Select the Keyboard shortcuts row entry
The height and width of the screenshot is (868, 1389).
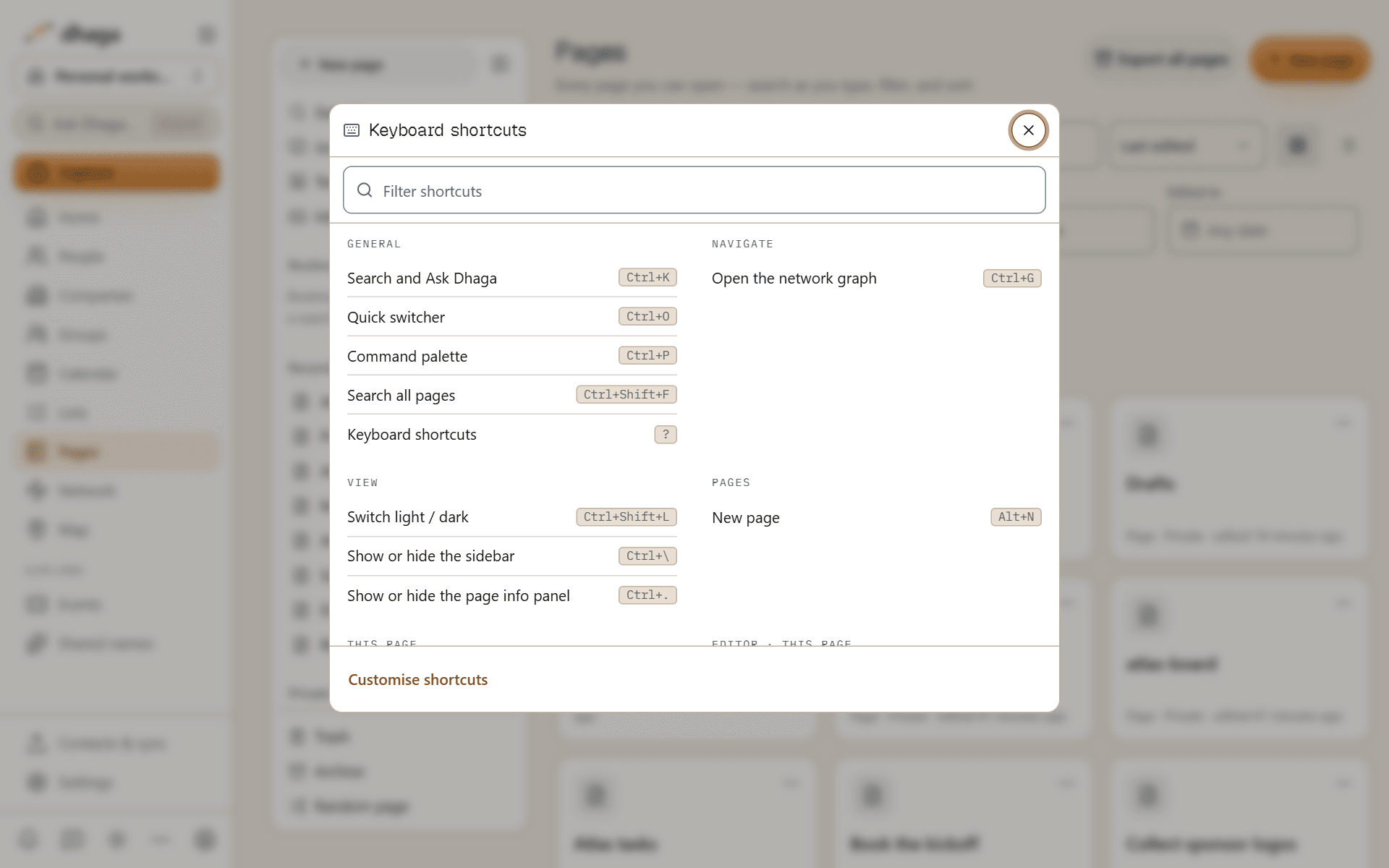point(511,435)
